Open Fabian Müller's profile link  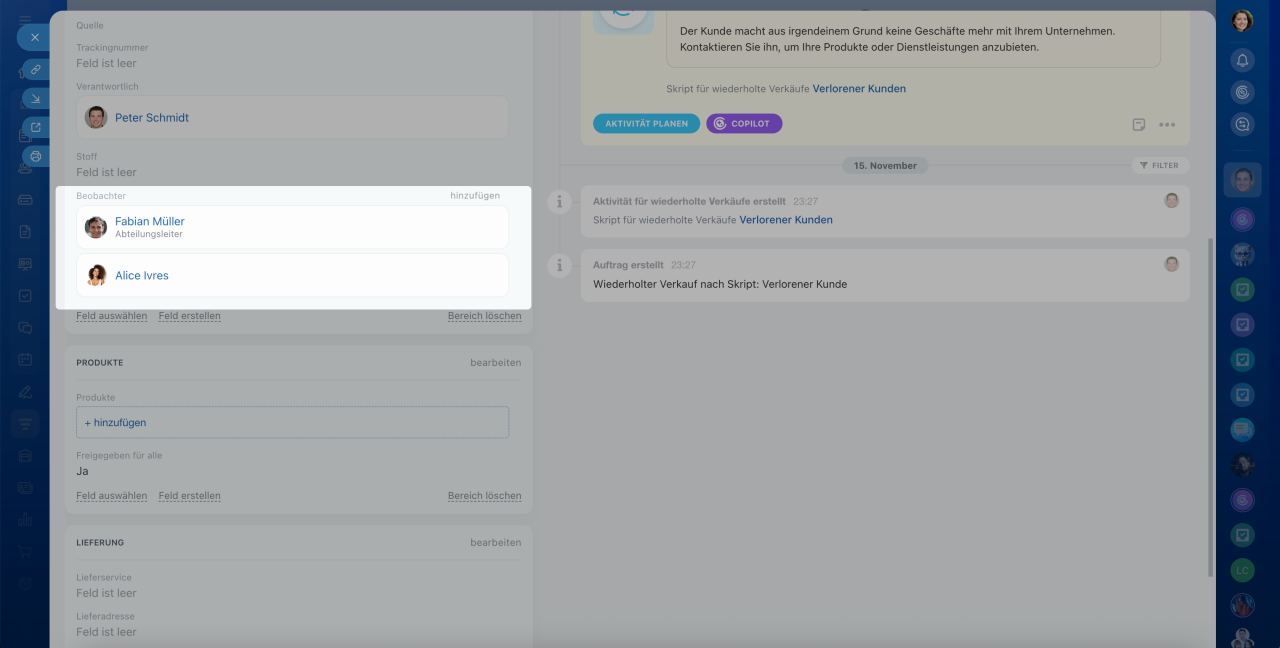pyautogui.click(x=149, y=221)
